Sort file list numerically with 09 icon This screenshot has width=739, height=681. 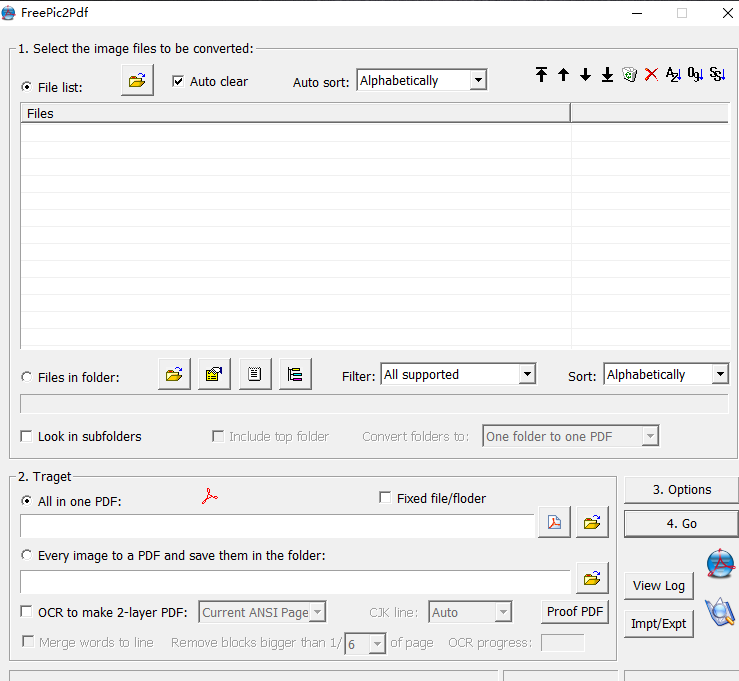695,74
